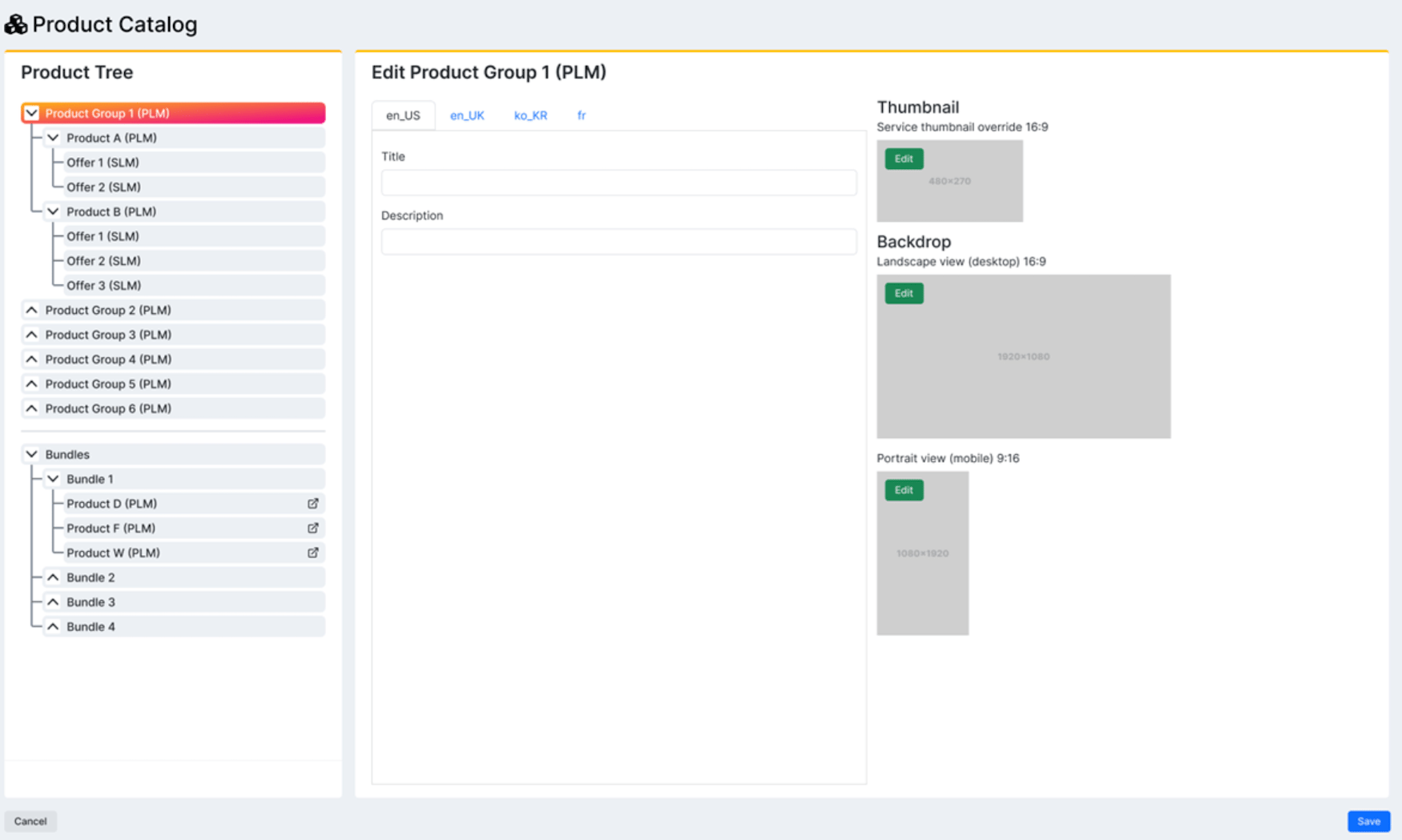Select Product D (PLM) row text

click(x=111, y=504)
